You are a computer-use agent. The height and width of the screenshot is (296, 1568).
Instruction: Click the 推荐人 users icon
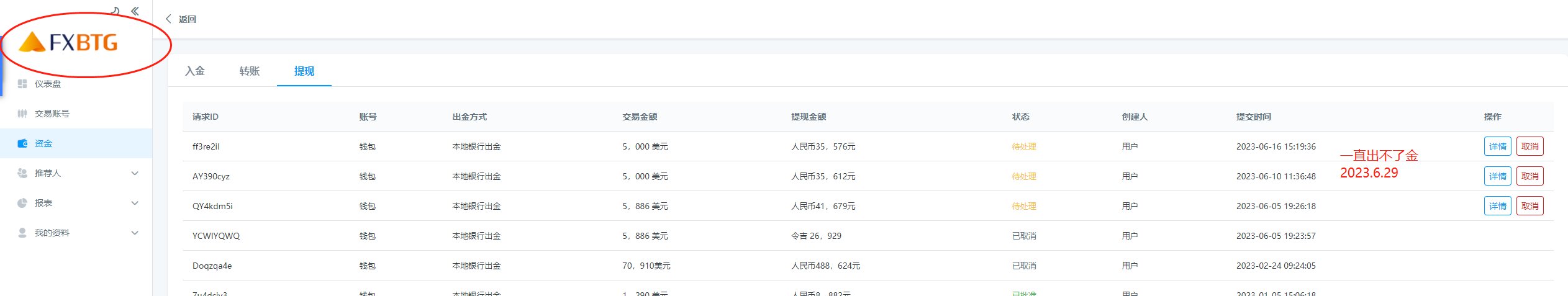[22, 173]
